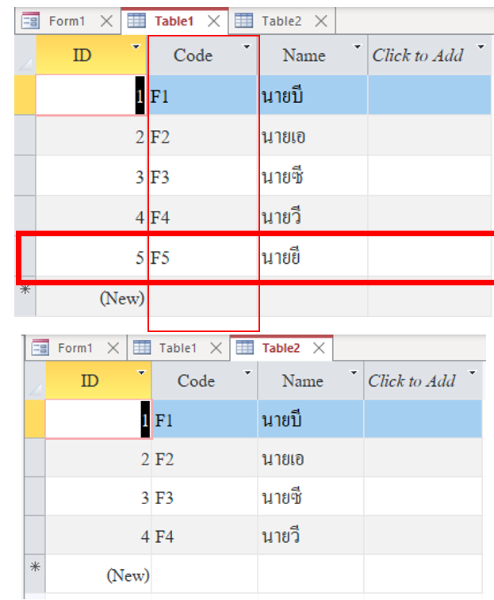Click the Form1 form icon in upper tab bar
The height and width of the screenshot is (600, 494).
coord(30,21)
